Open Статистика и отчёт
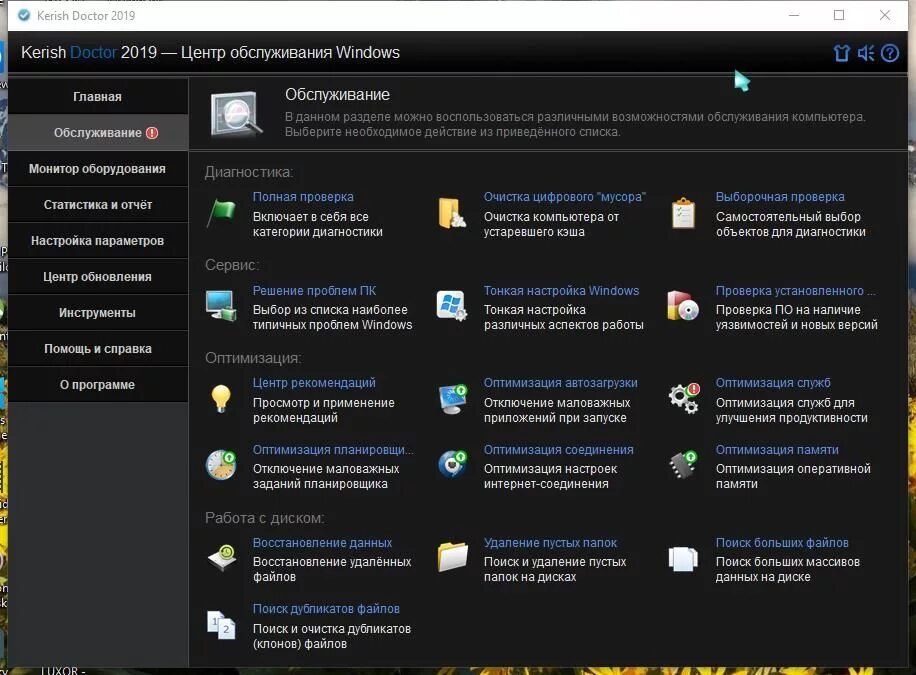The height and width of the screenshot is (675, 916). coord(98,205)
